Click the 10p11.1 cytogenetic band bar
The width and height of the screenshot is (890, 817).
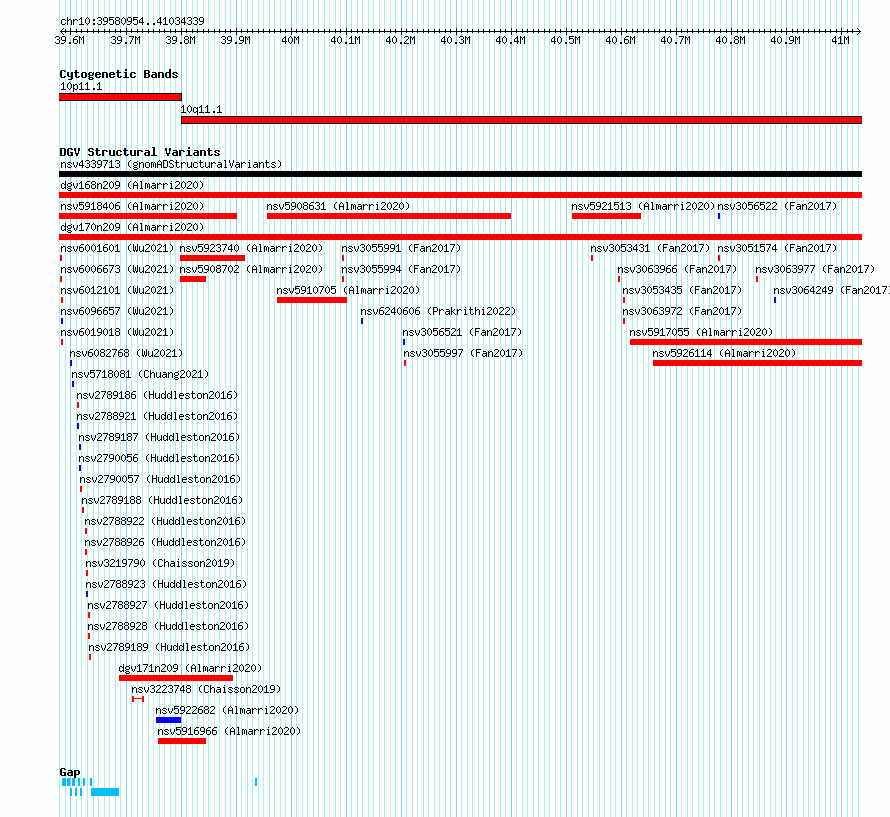(x=120, y=97)
